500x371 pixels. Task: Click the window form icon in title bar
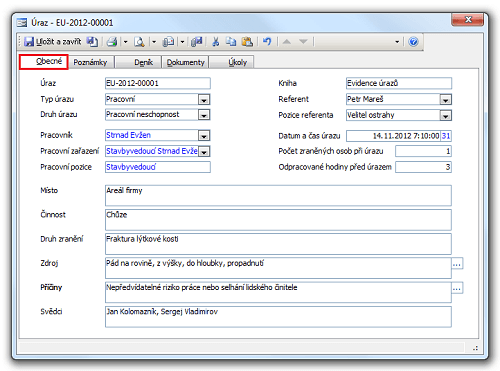(x=22, y=23)
